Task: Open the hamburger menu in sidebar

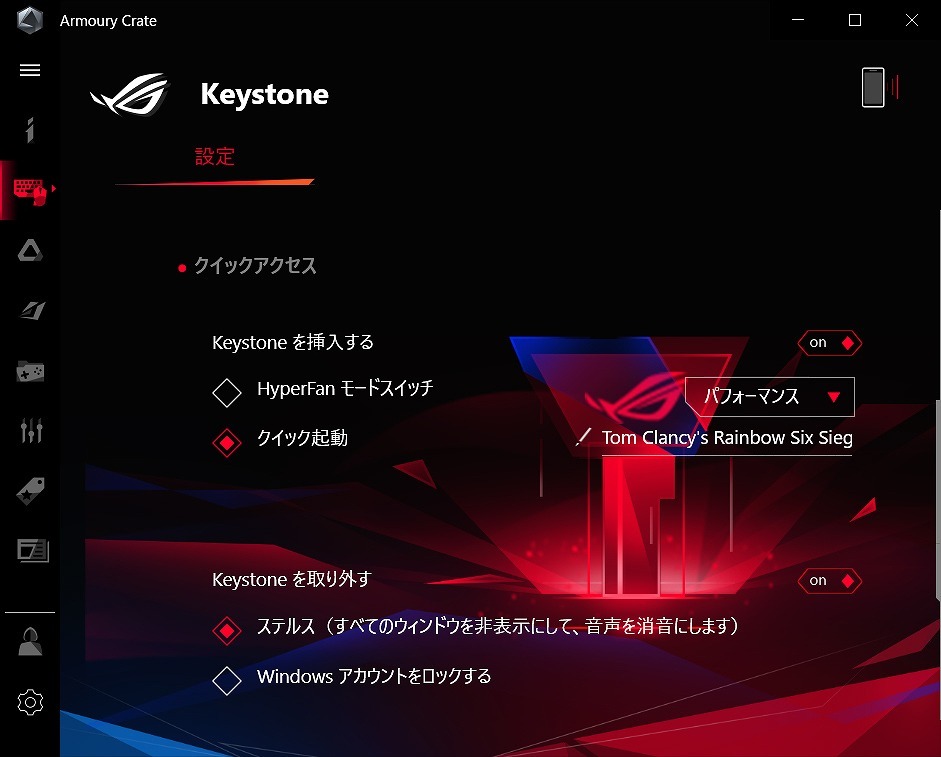Action: coord(30,70)
